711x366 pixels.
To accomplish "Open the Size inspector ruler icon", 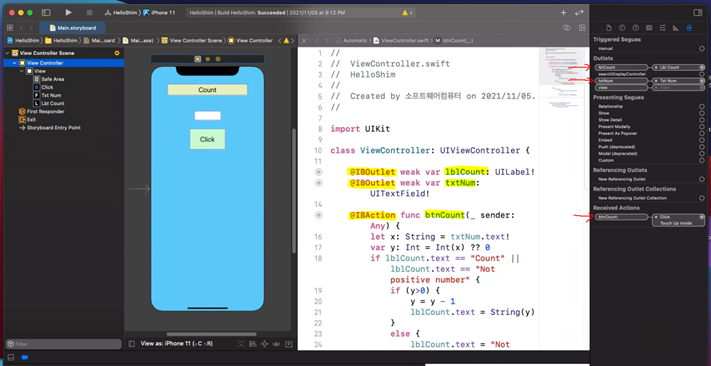I will click(676, 28).
